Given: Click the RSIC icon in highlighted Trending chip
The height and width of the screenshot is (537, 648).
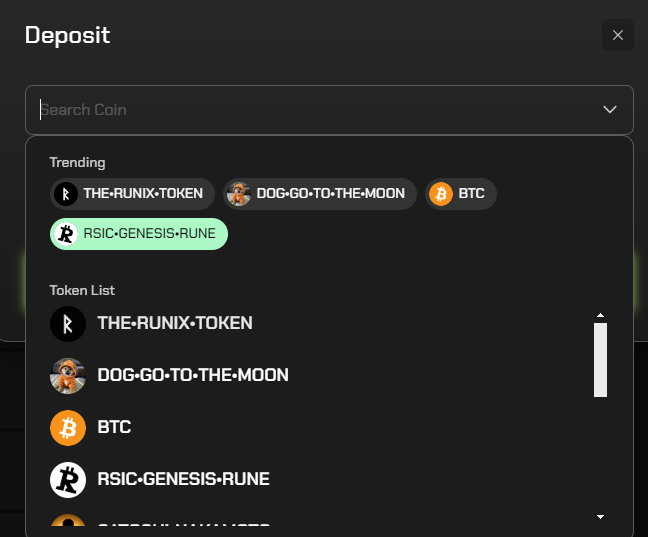Looking at the screenshot, I should click(66, 234).
